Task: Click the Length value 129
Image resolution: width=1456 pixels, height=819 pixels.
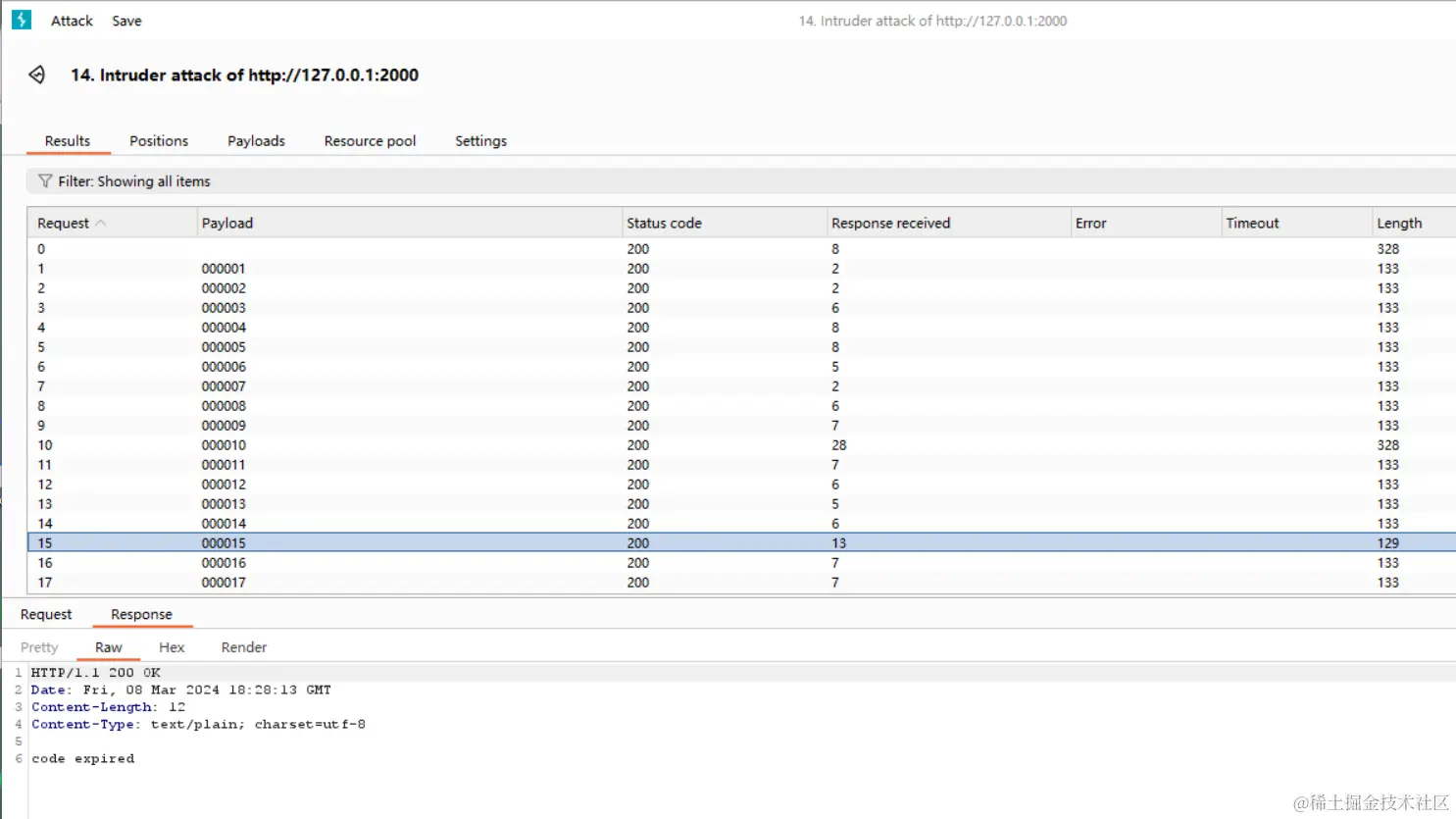Action: 1387,543
